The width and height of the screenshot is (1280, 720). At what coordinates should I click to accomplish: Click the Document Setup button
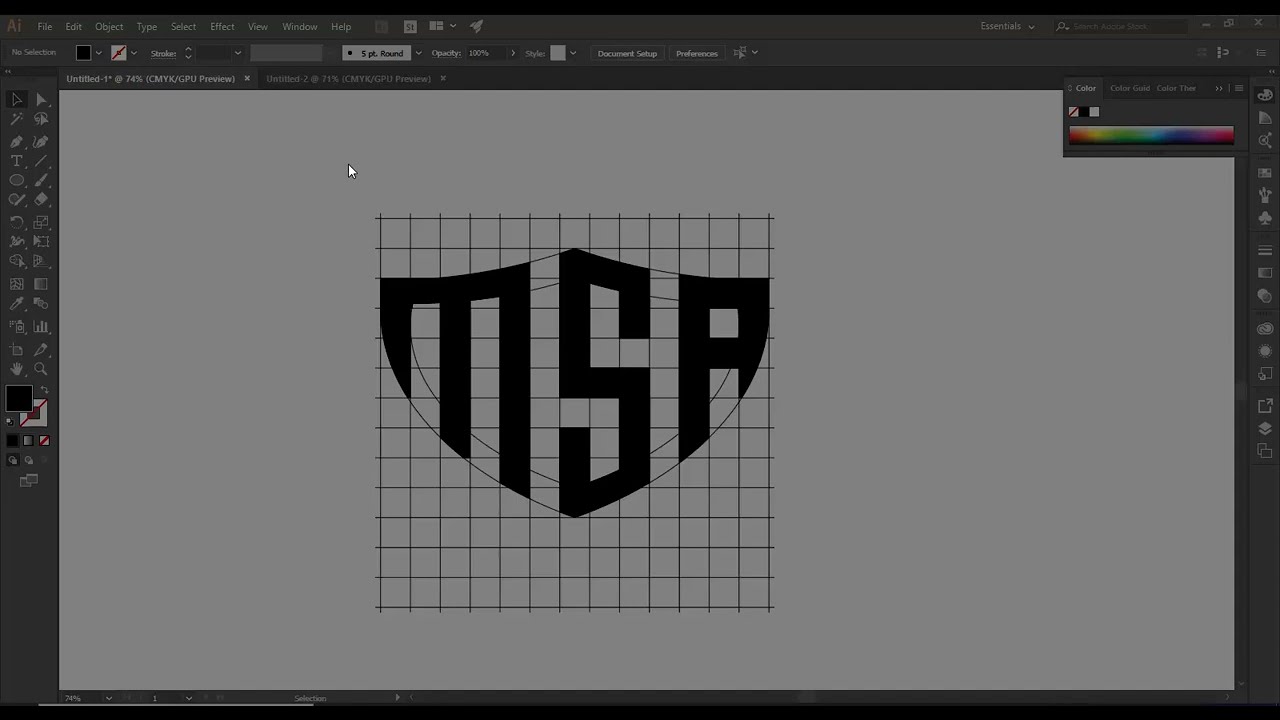coord(627,53)
